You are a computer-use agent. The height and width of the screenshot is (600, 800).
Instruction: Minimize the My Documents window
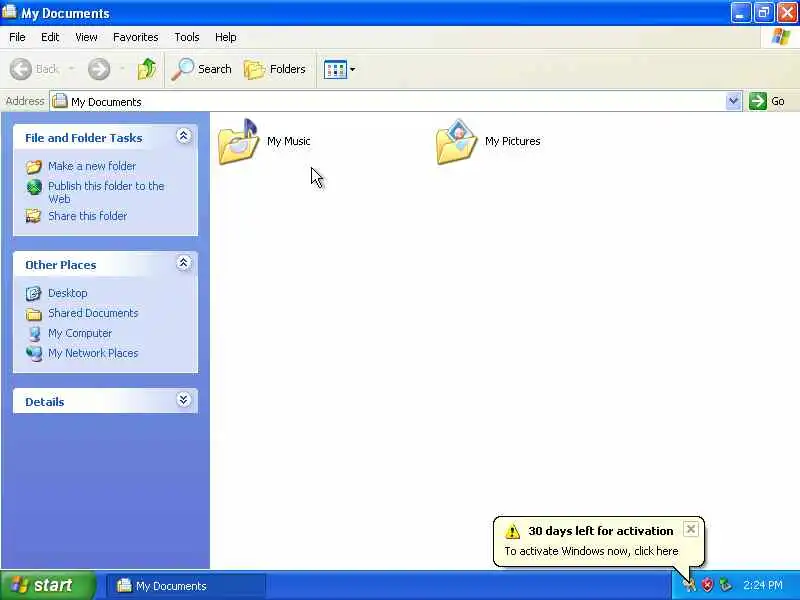tap(740, 13)
